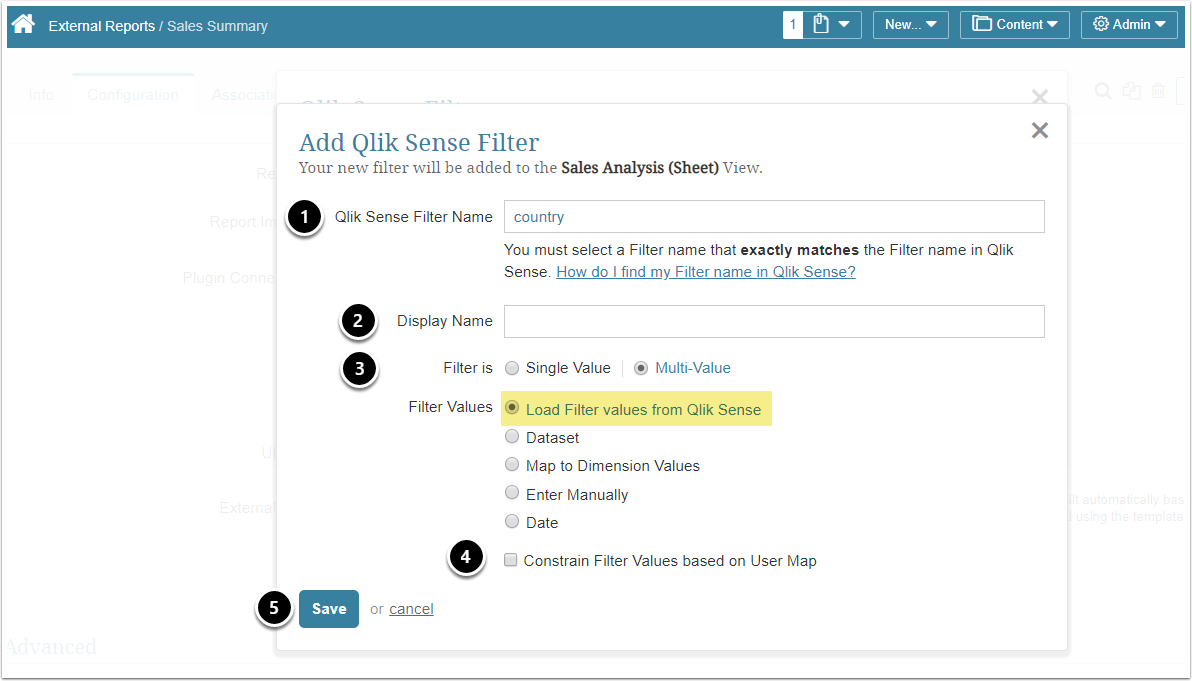1192x681 pixels.
Task: Open the Content dropdown menu
Action: coord(1015,24)
